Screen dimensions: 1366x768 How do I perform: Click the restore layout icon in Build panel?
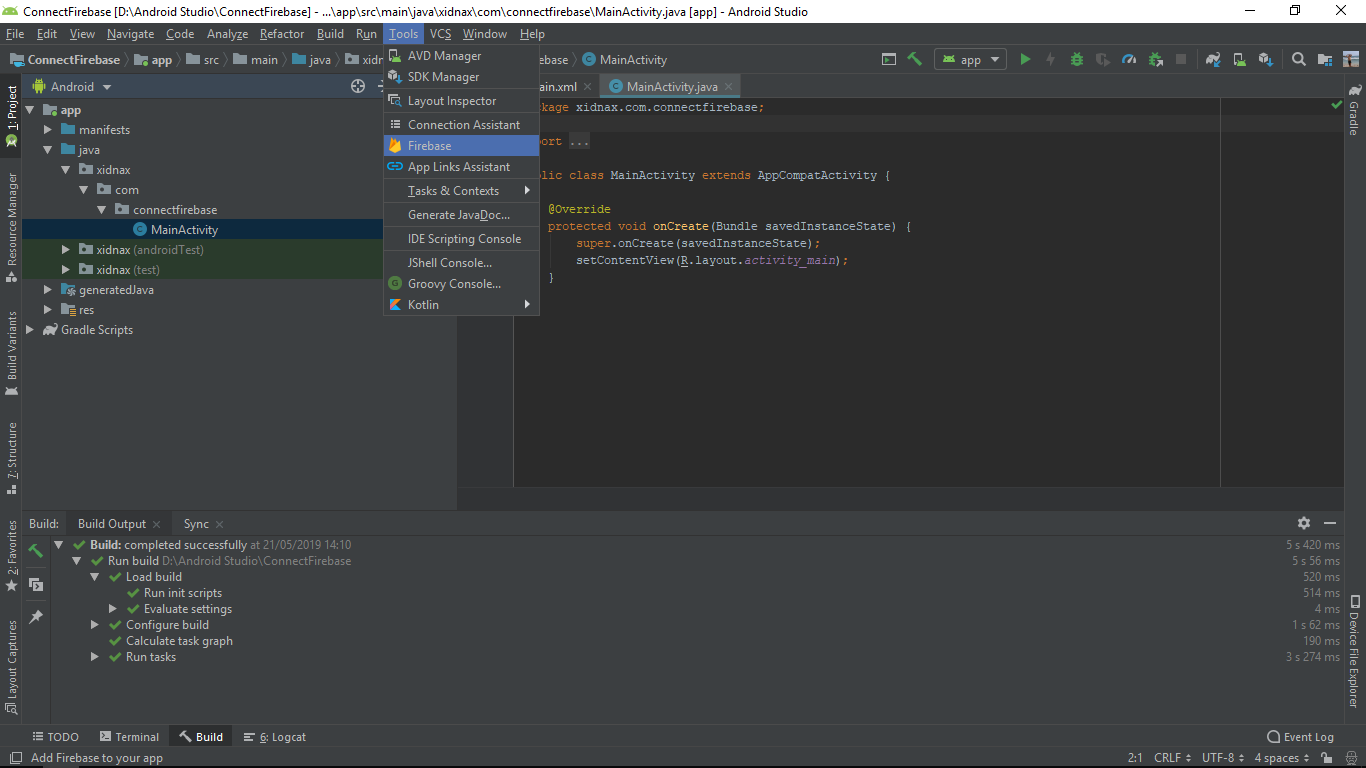point(36,584)
